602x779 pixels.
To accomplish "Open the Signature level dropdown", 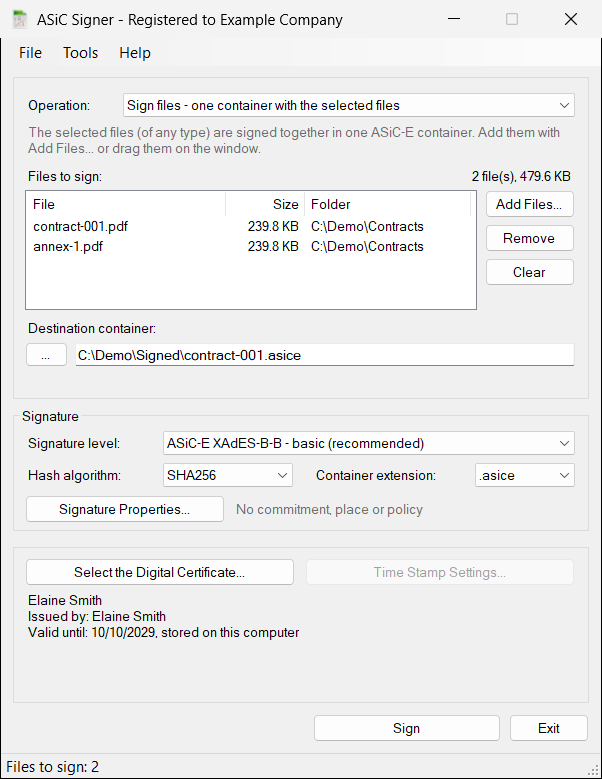I will pos(369,443).
